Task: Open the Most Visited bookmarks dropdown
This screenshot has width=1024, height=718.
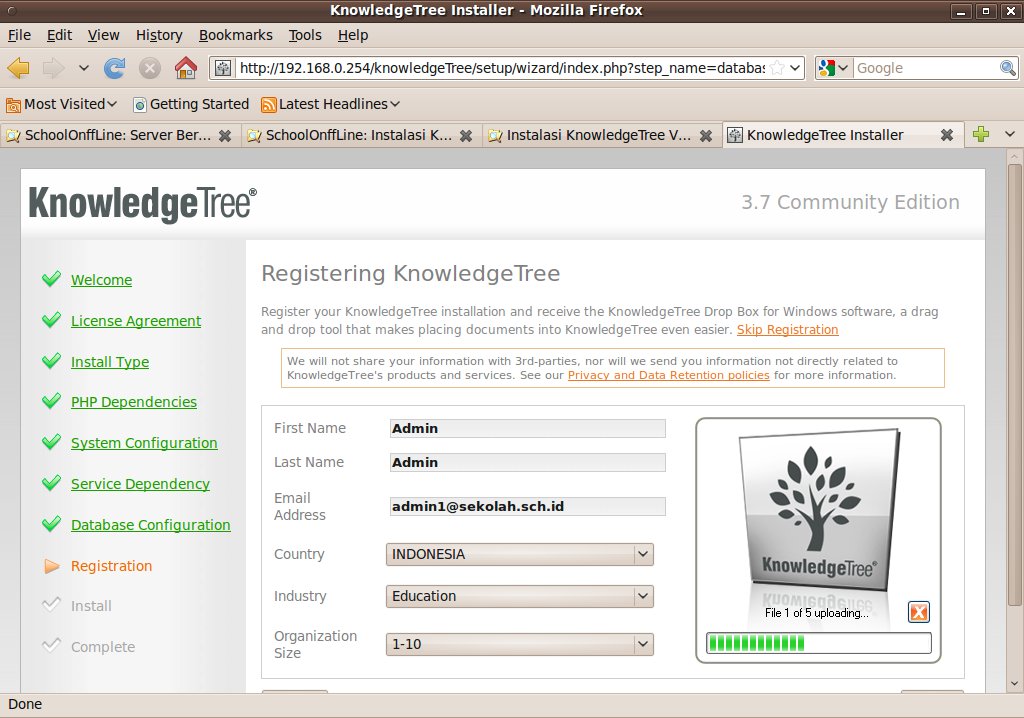Action: 62,104
